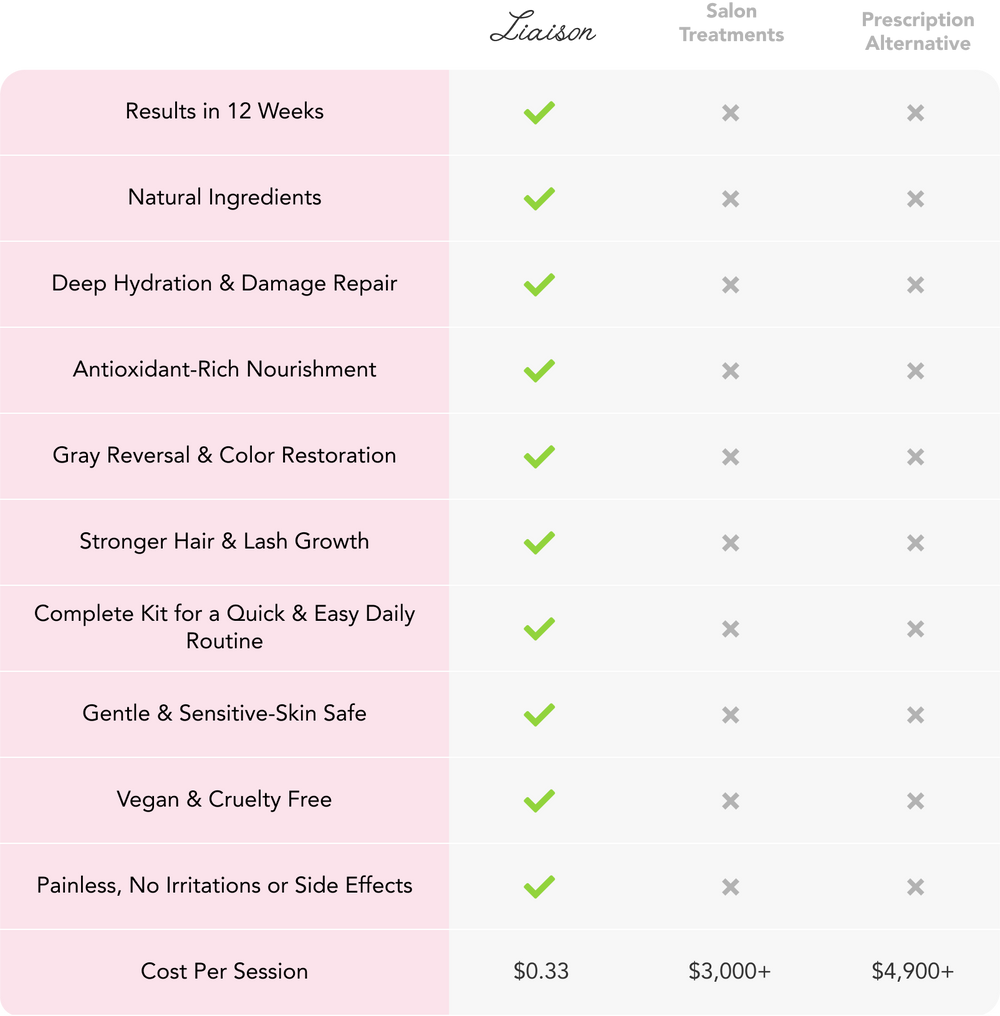
Task: Click Salon X for Stronger Hair & Lash Growth
Action: click(731, 543)
